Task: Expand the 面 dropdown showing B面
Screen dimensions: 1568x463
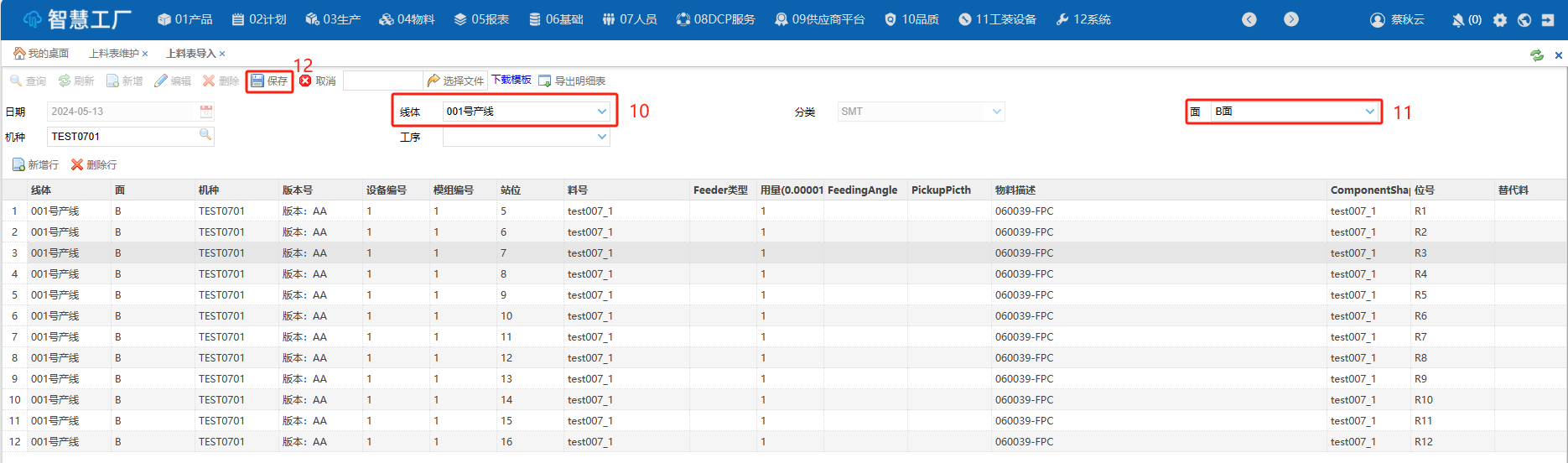Action: coord(1369,112)
